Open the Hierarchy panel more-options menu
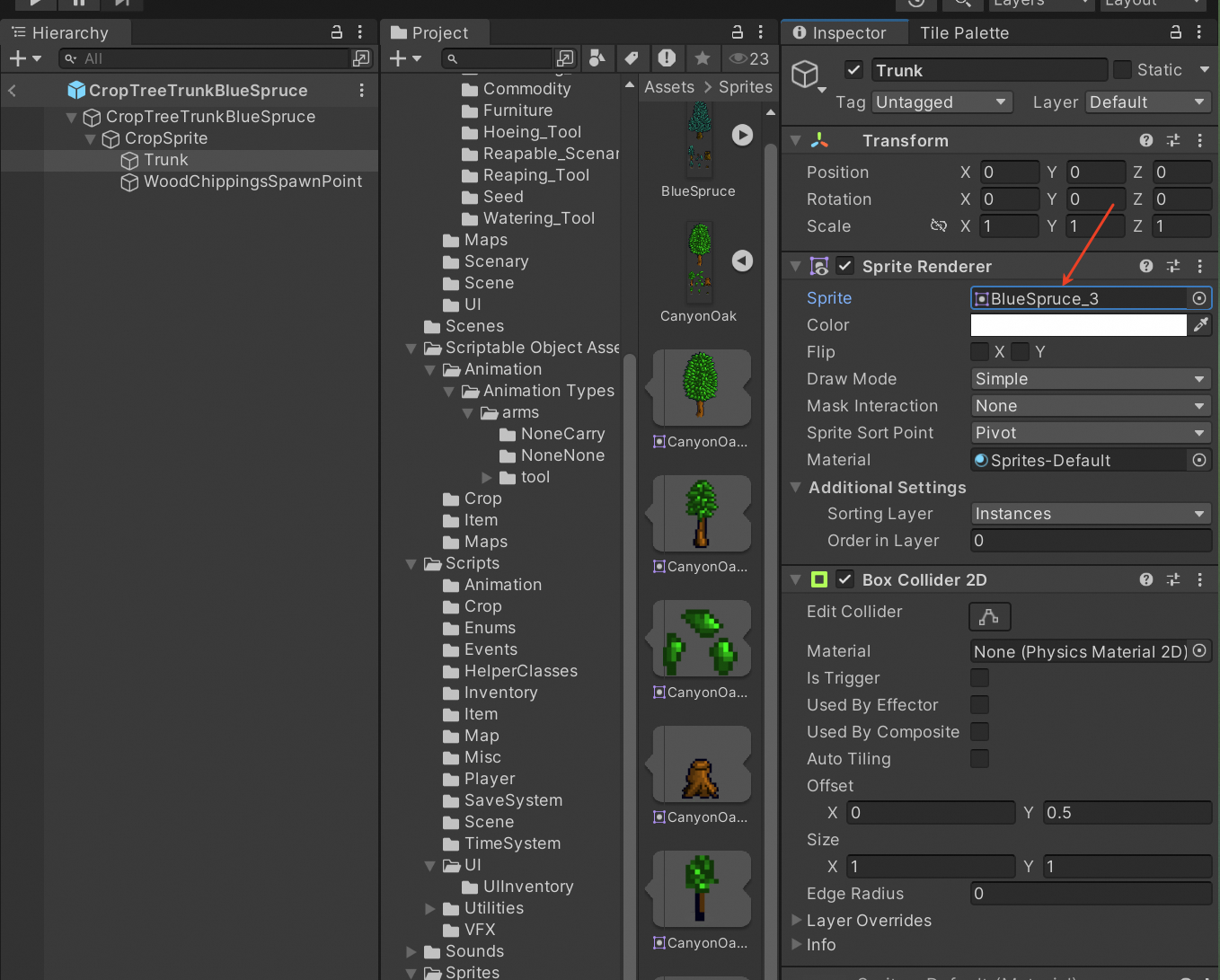Screen dimensions: 1220x980 pyautogui.click(x=360, y=32)
